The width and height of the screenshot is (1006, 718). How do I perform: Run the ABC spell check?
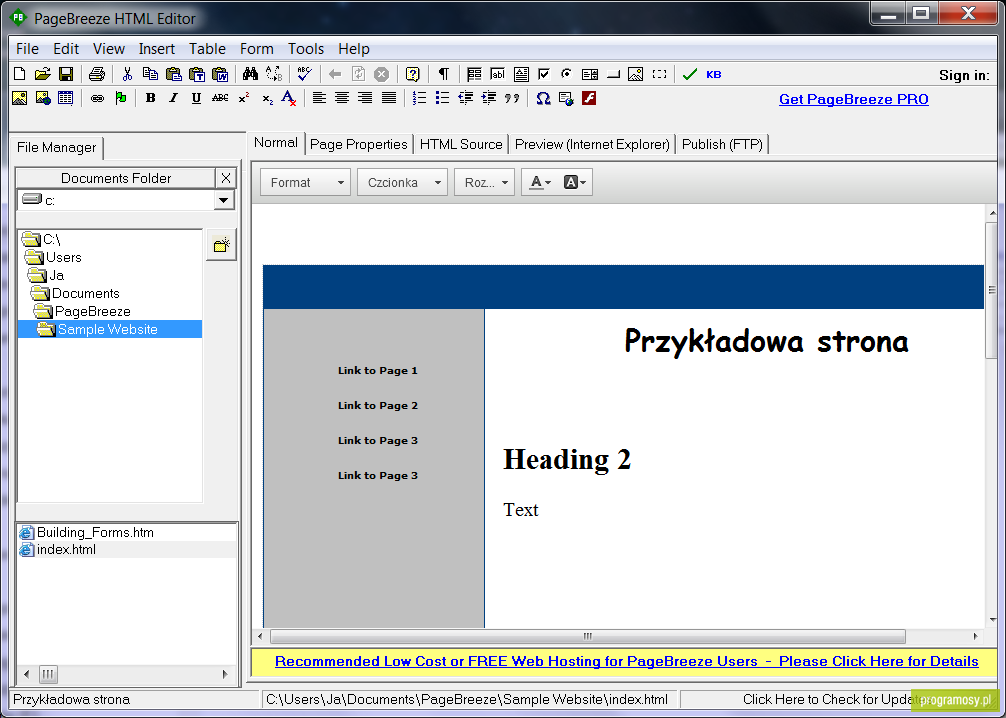click(304, 74)
